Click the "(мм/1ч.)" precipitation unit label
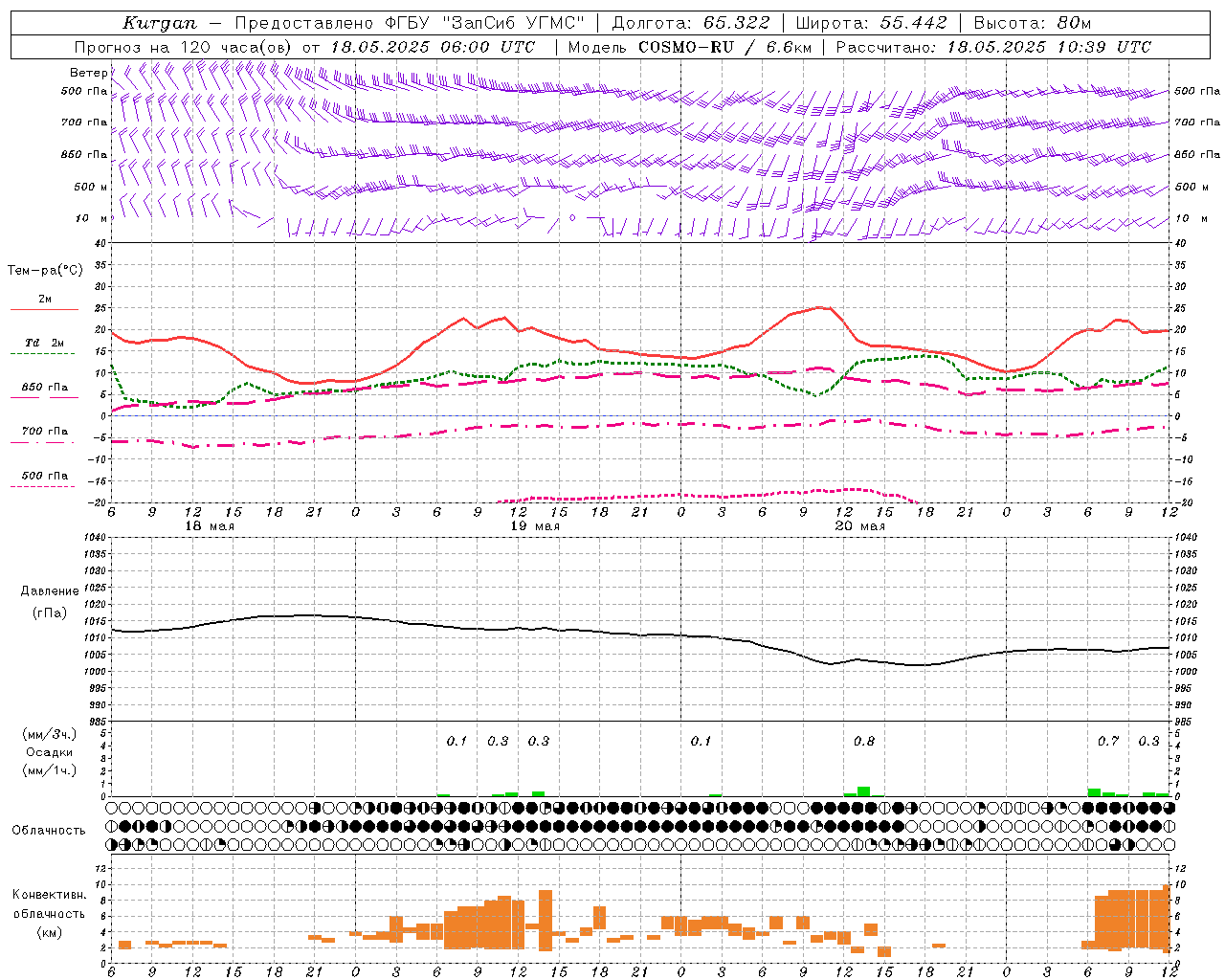 pos(50,770)
